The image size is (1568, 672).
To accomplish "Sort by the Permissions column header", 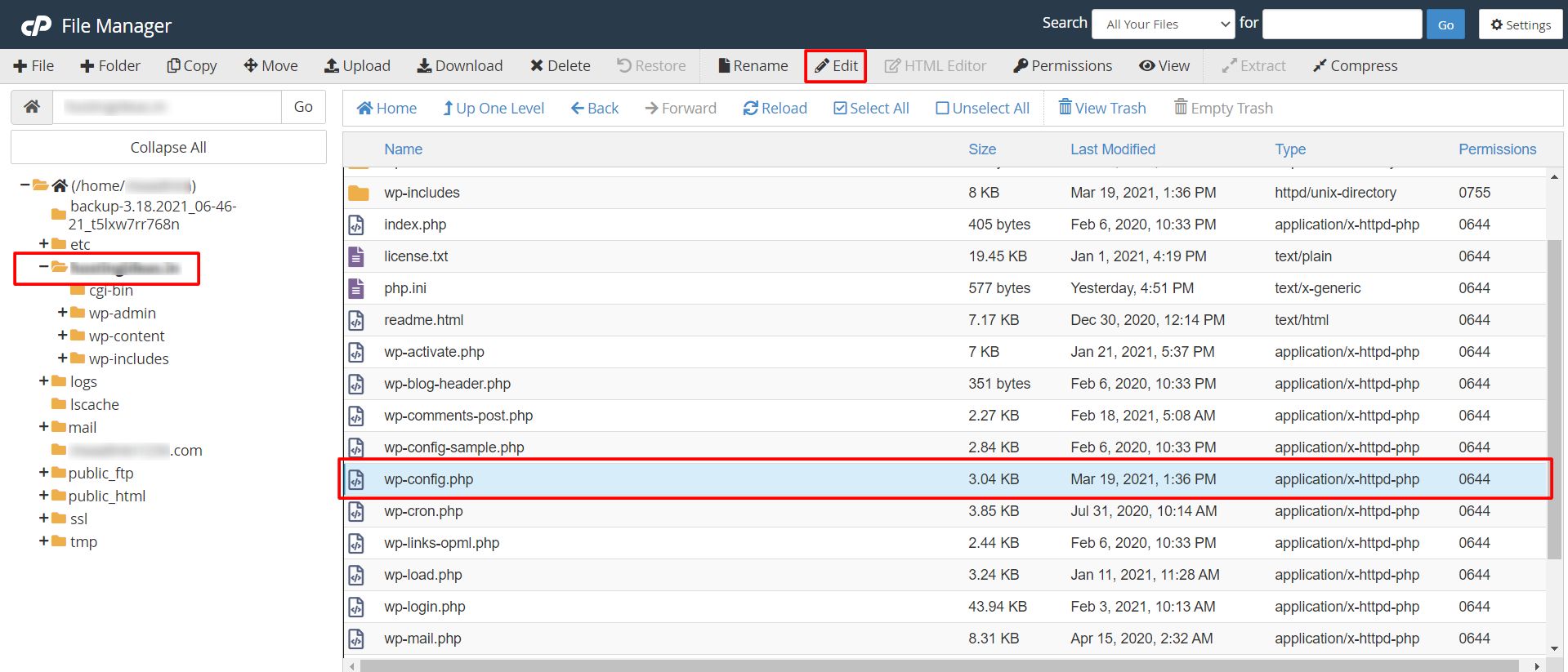I will (1498, 149).
